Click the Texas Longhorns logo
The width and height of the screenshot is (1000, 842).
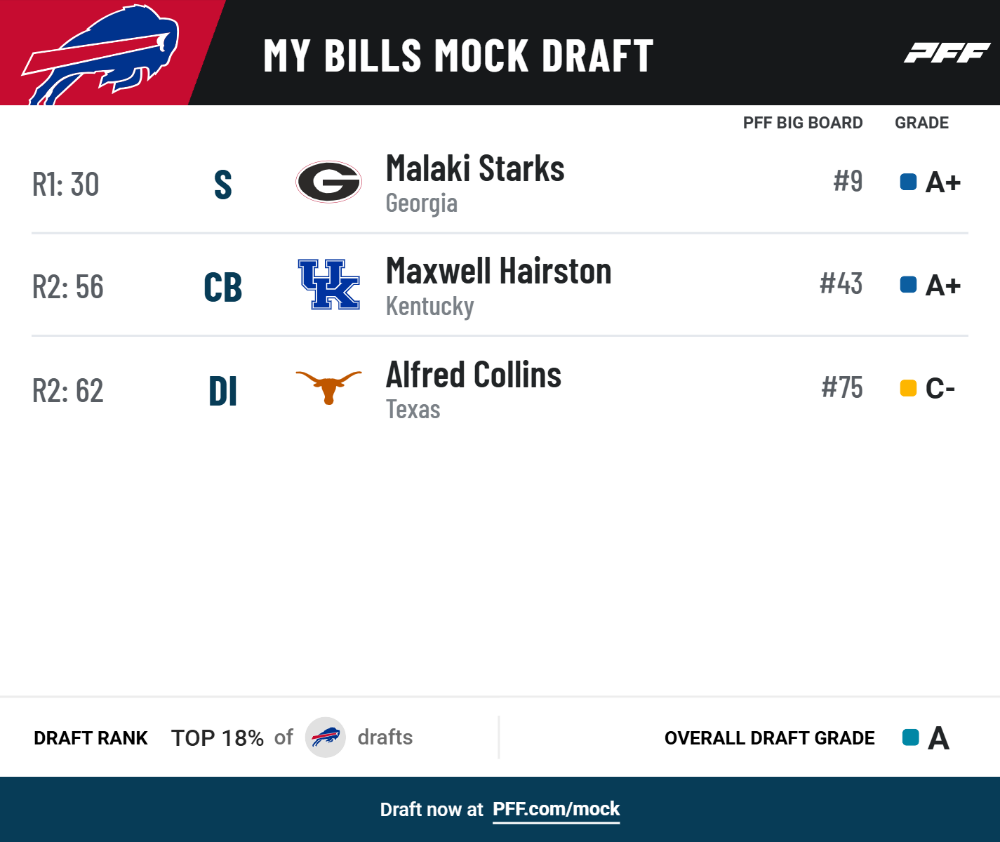[x=328, y=387]
